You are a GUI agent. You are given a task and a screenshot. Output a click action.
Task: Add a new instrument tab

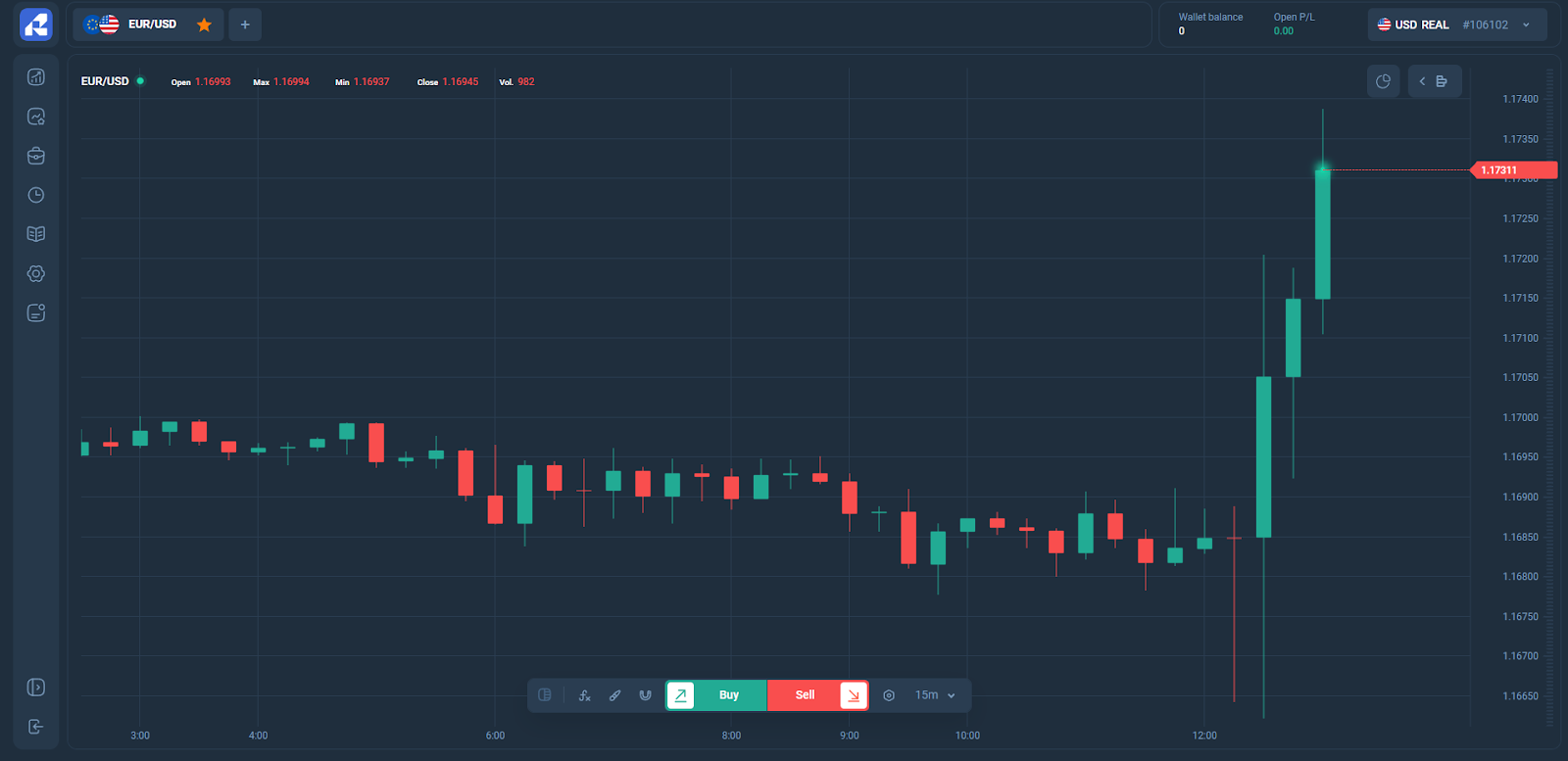coord(245,24)
